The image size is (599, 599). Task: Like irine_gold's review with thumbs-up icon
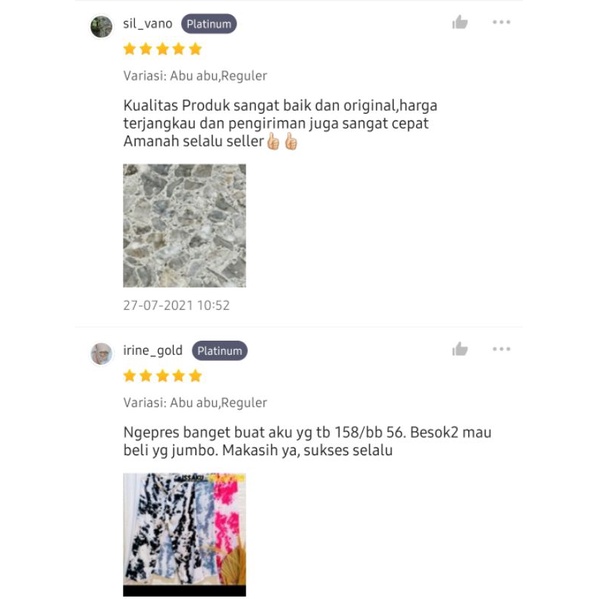pos(460,349)
